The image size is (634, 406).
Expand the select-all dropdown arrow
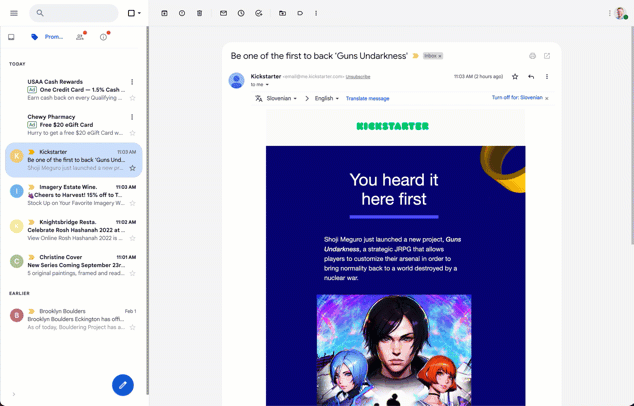coord(139,13)
